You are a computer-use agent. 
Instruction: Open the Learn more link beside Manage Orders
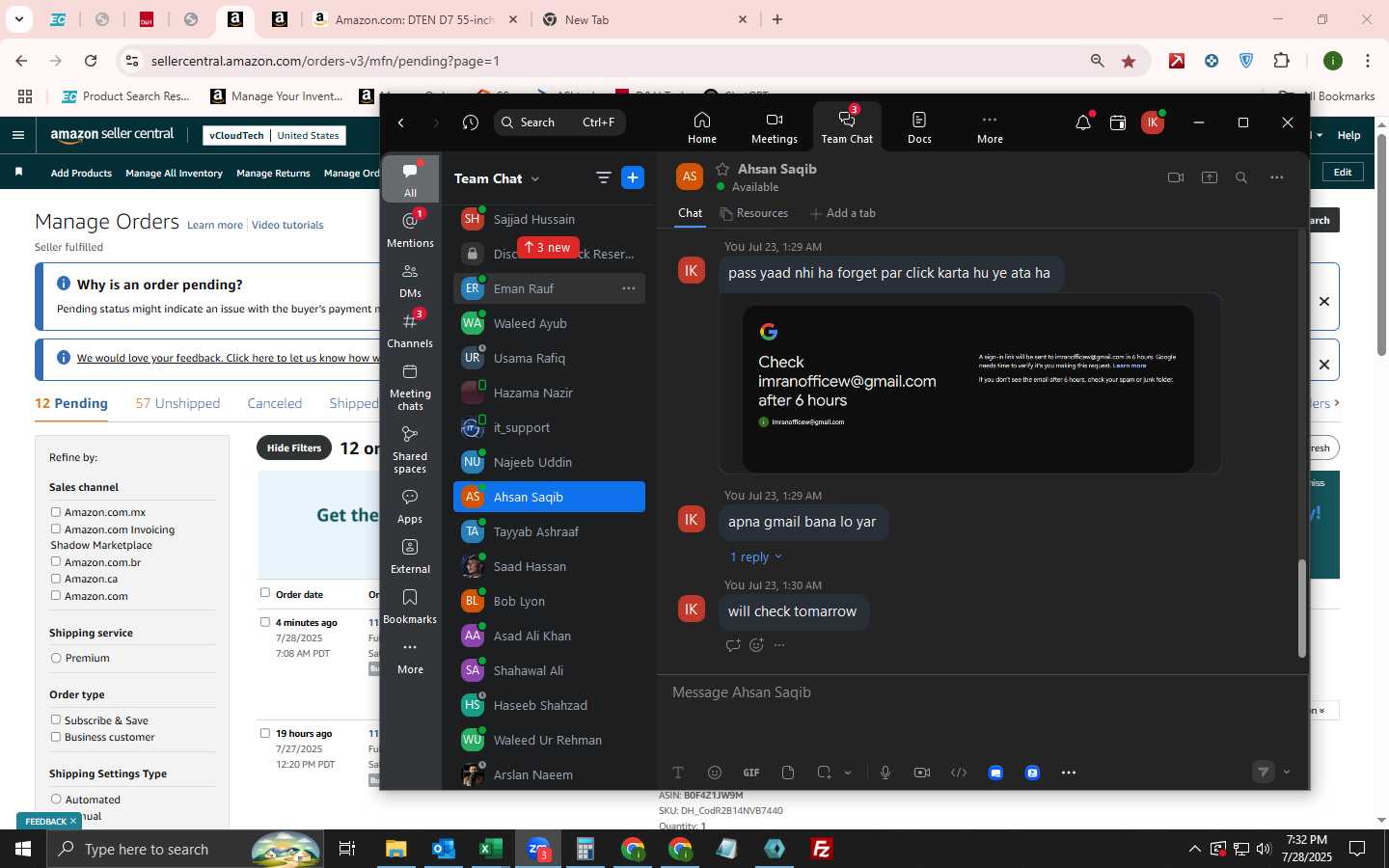click(x=215, y=225)
